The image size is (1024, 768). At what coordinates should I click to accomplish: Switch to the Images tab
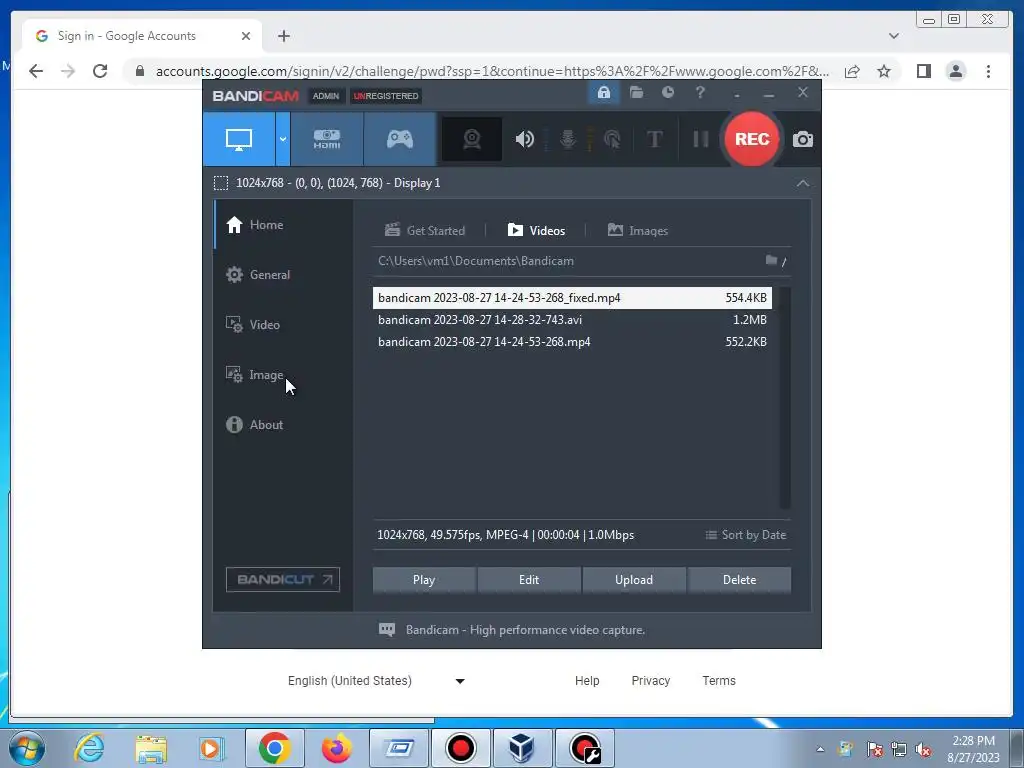(x=638, y=231)
